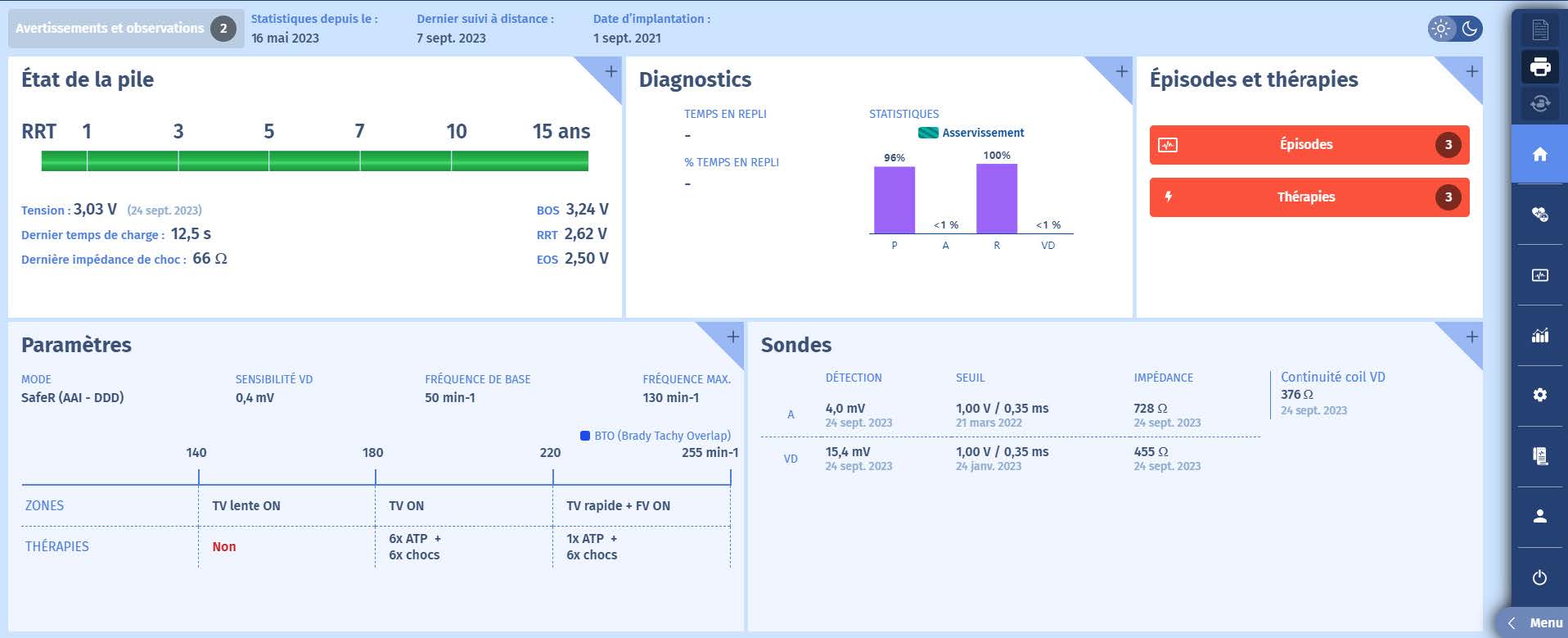Open the settings gear in the sidebar
The width and height of the screenshot is (1568, 638).
click(x=1539, y=395)
